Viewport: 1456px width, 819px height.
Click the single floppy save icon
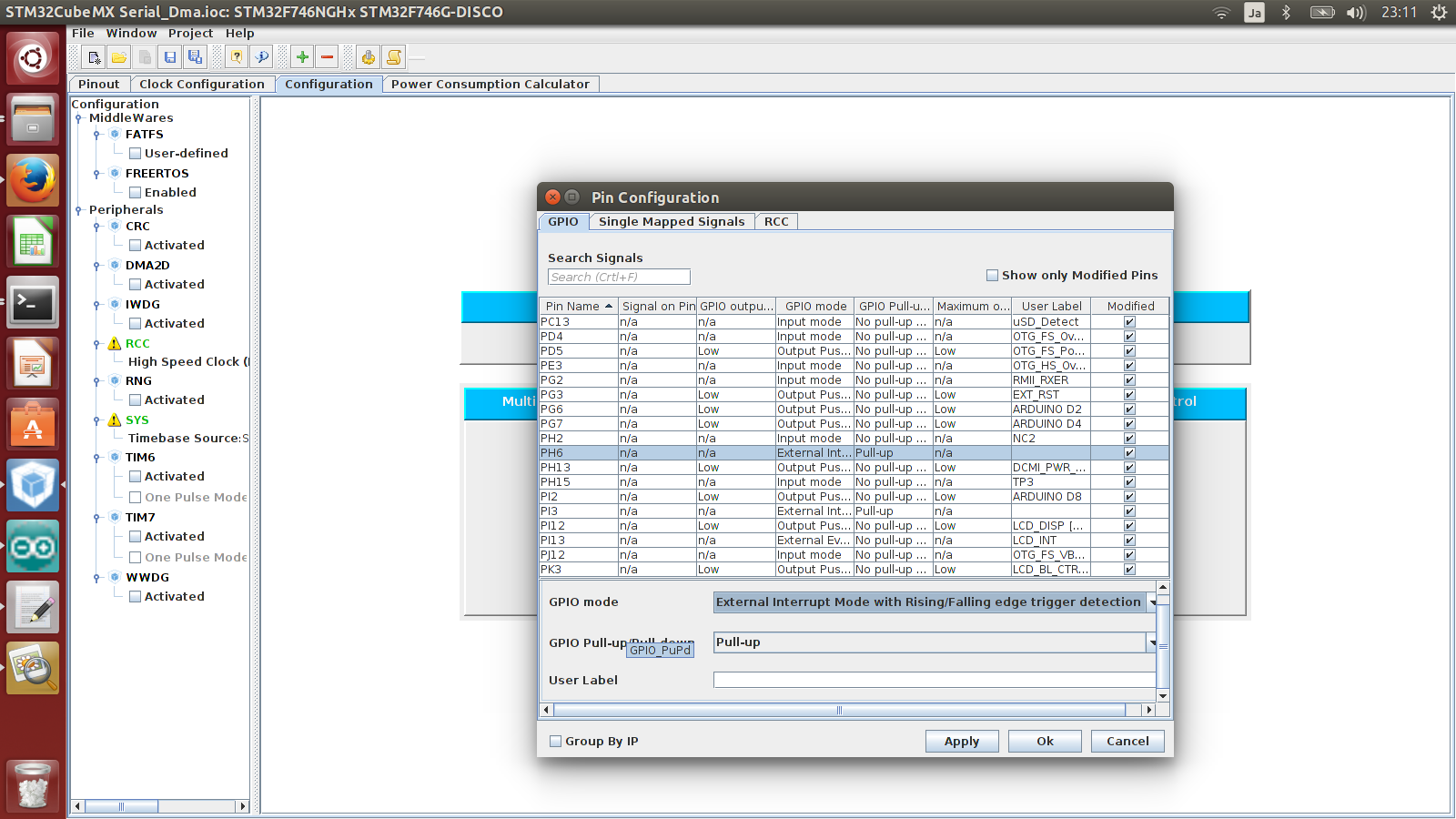[x=170, y=57]
